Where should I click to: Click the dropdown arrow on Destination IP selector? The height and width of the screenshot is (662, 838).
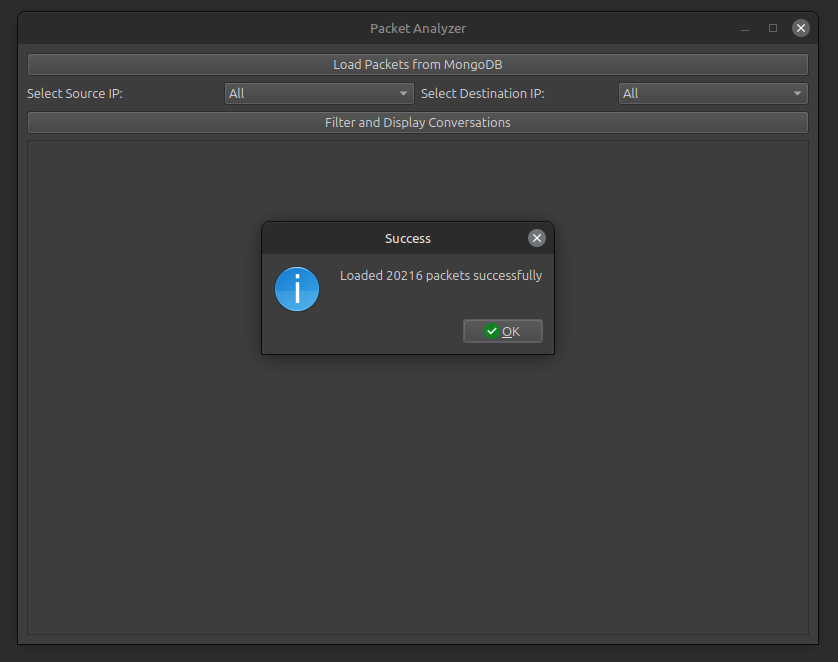798,93
